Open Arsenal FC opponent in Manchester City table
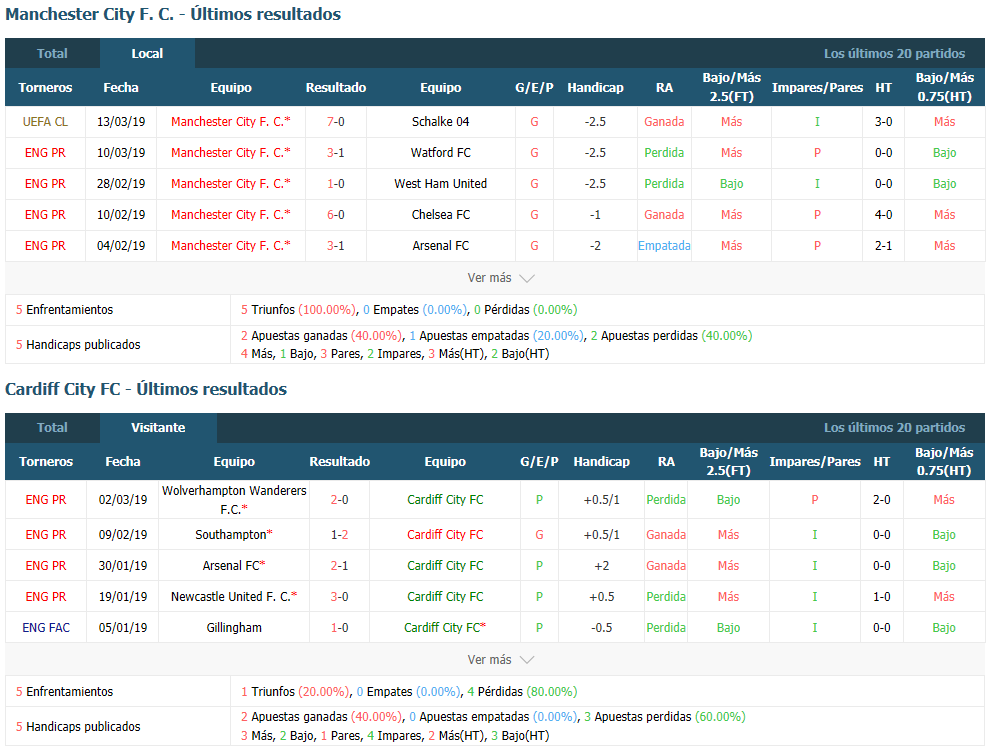This screenshot has height=752, width=996. tap(440, 246)
